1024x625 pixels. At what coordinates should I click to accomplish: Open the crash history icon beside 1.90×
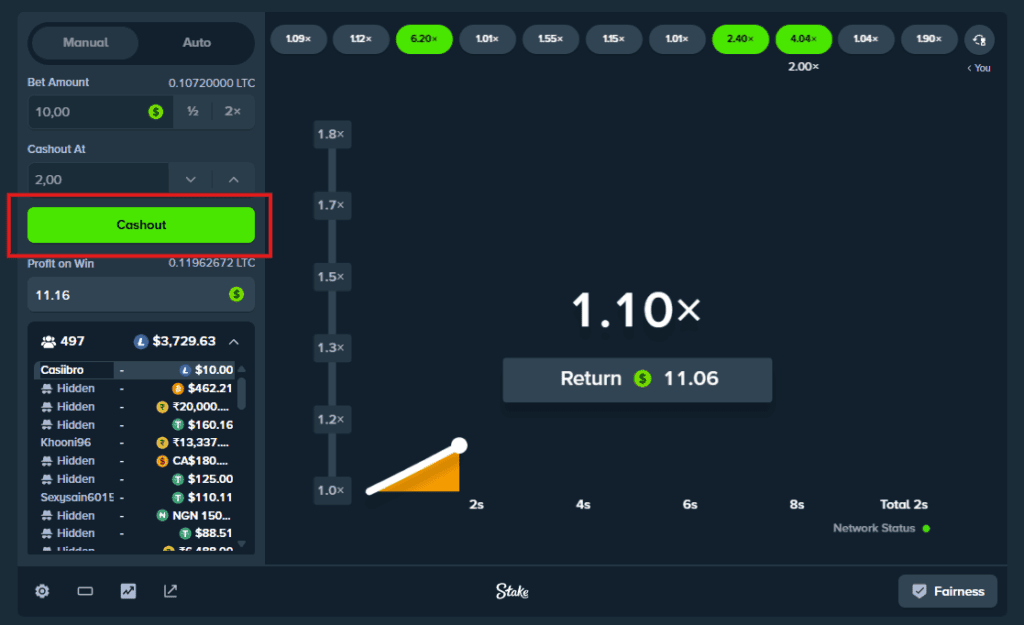click(979, 40)
